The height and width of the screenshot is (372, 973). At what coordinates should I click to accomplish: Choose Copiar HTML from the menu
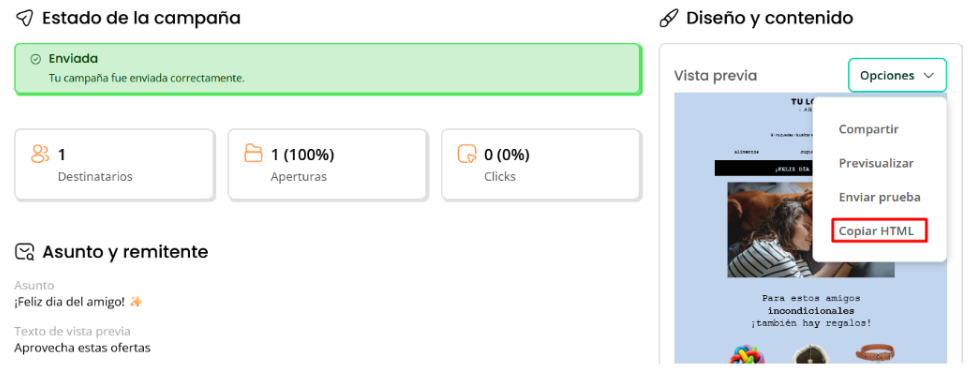(879, 230)
